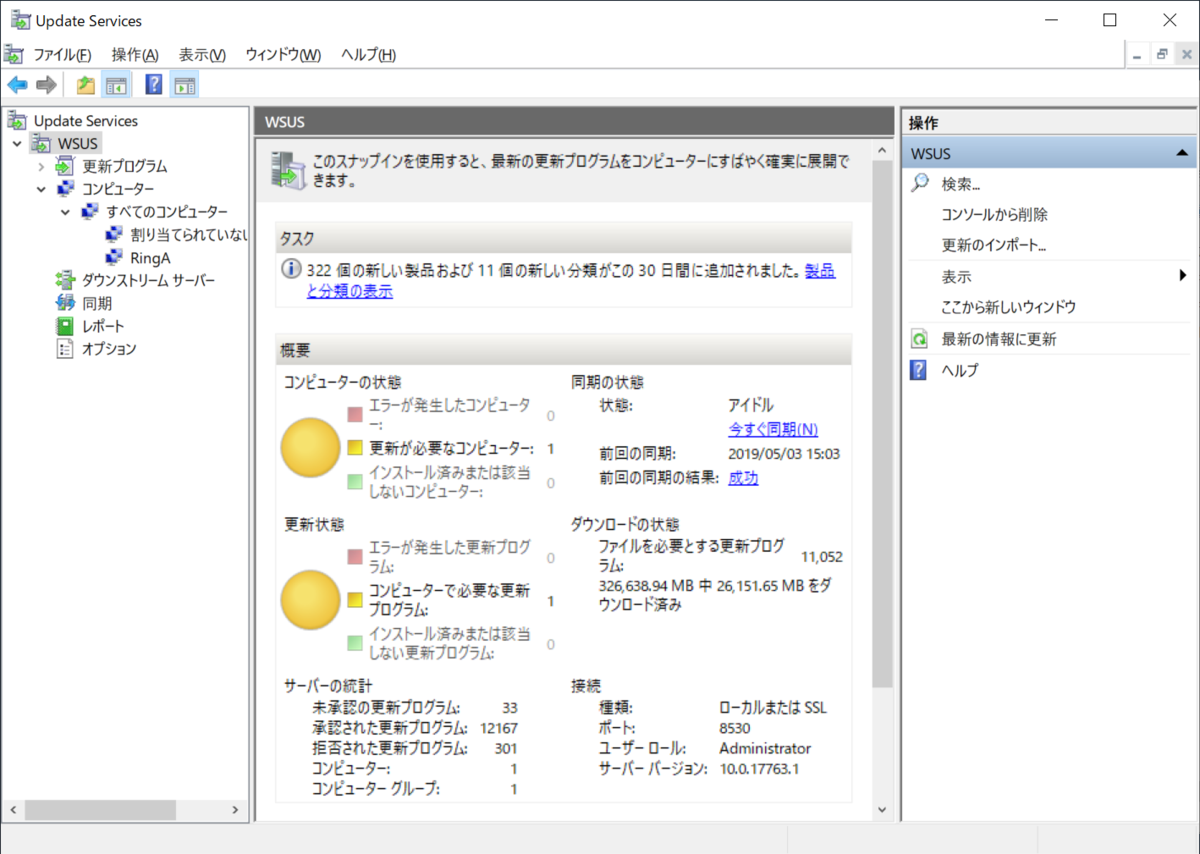
Task: Click the tree pane horizontal scrollbar thumb
Action: (100, 810)
